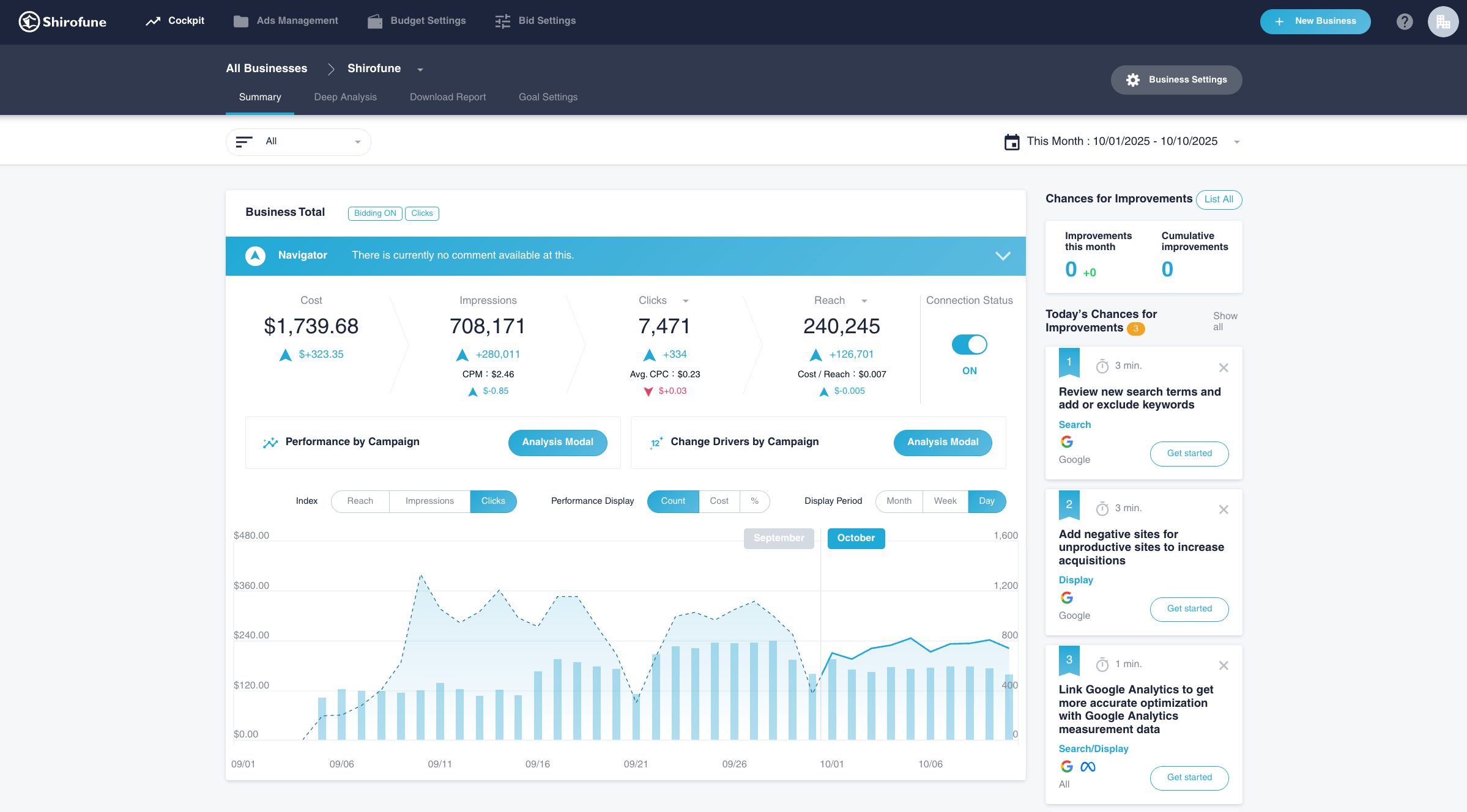
Task: Open the help question mark icon
Action: [x=1405, y=21]
